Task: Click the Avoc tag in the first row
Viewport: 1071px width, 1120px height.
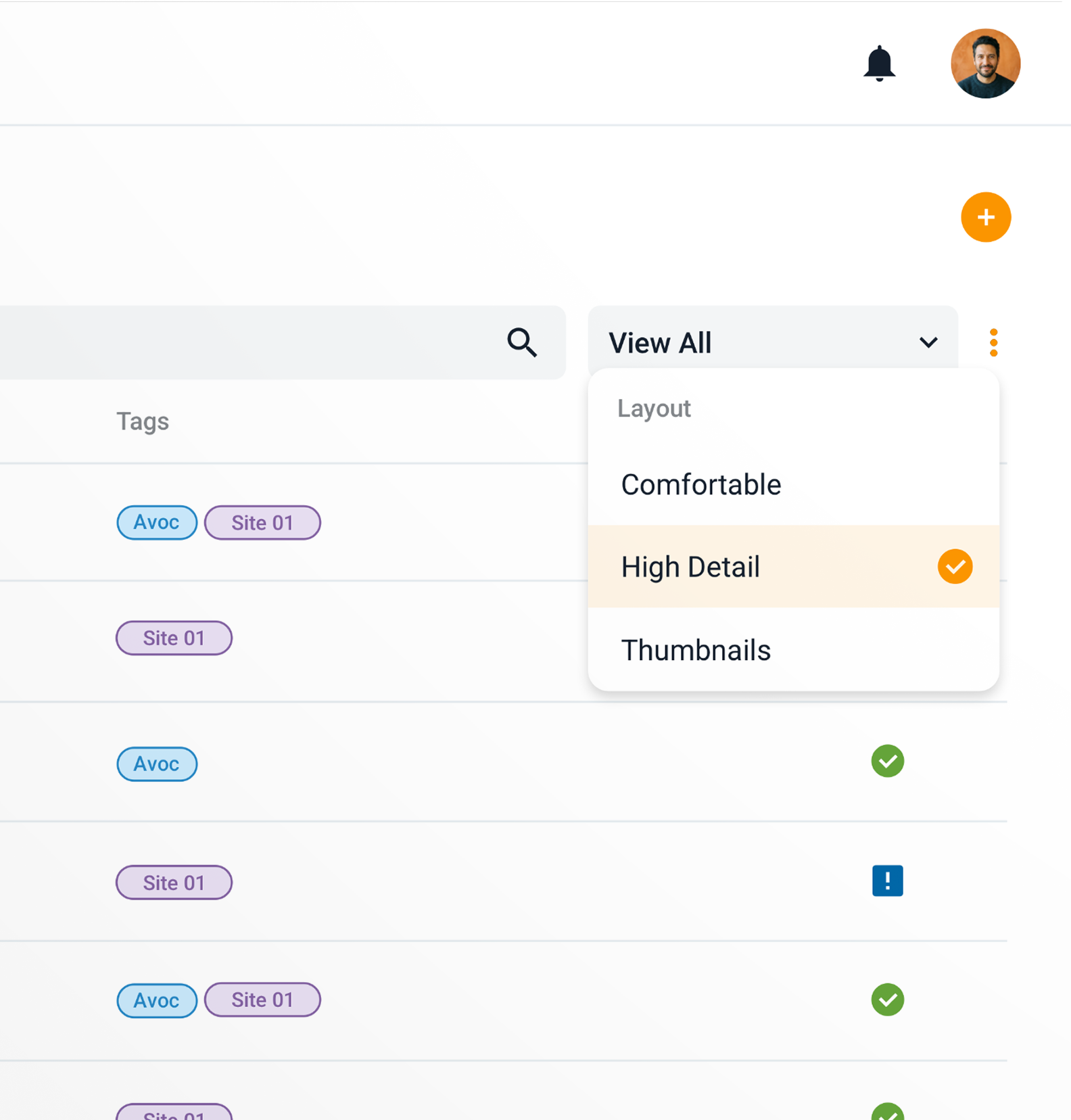Action: (x=157, y=522)
